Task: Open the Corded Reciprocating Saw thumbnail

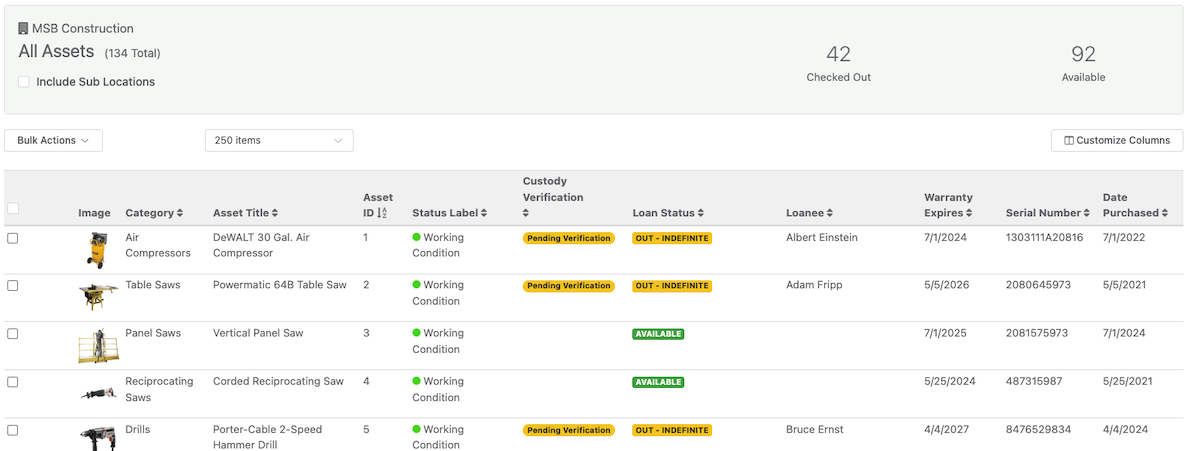Action: point(99,393)
